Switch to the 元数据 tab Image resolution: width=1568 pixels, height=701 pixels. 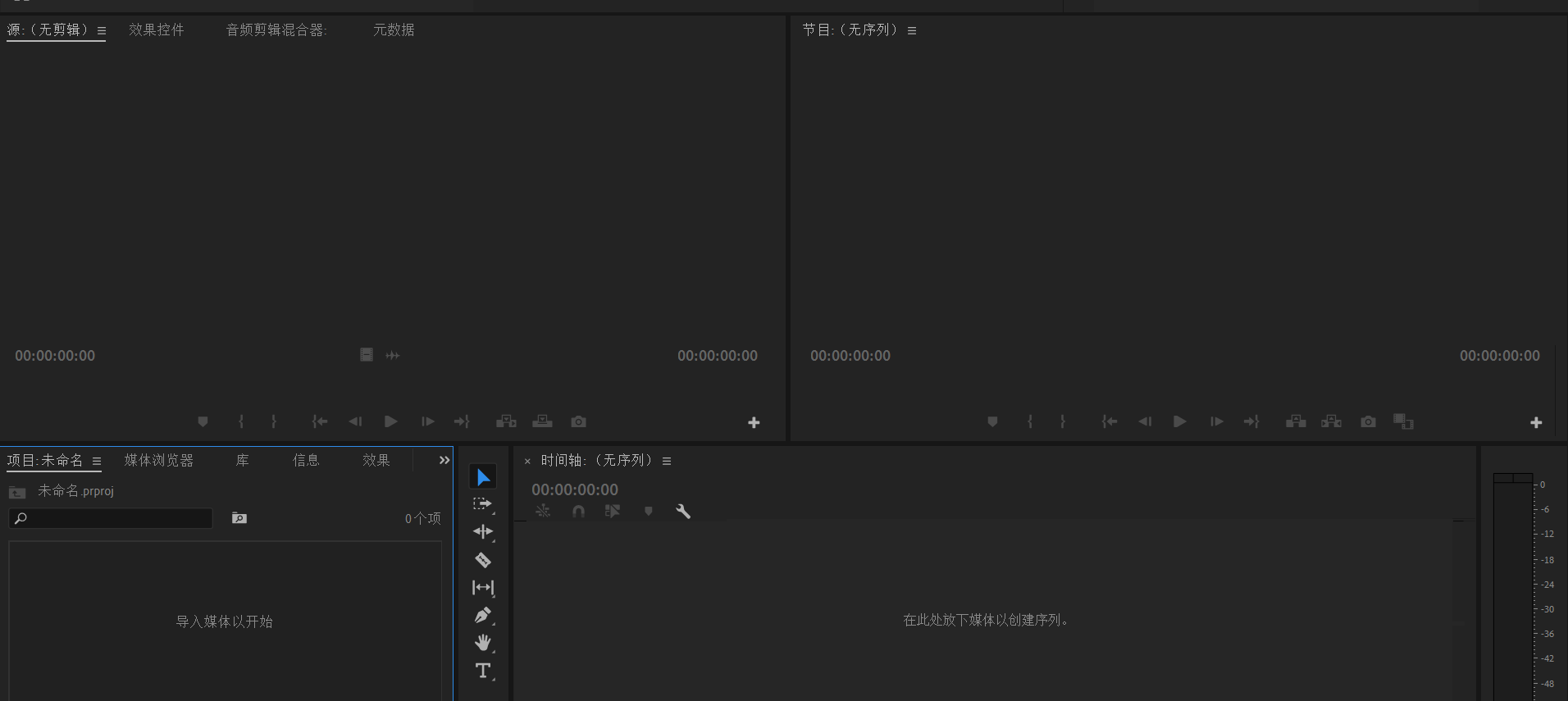click(x=394, y=30)
